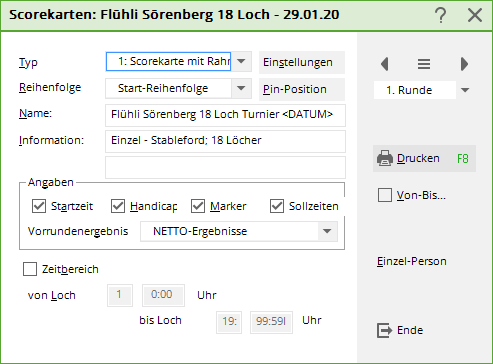The image size is (493, 364).
Task: Open the hamburger list icon
Action: point(424,64)
